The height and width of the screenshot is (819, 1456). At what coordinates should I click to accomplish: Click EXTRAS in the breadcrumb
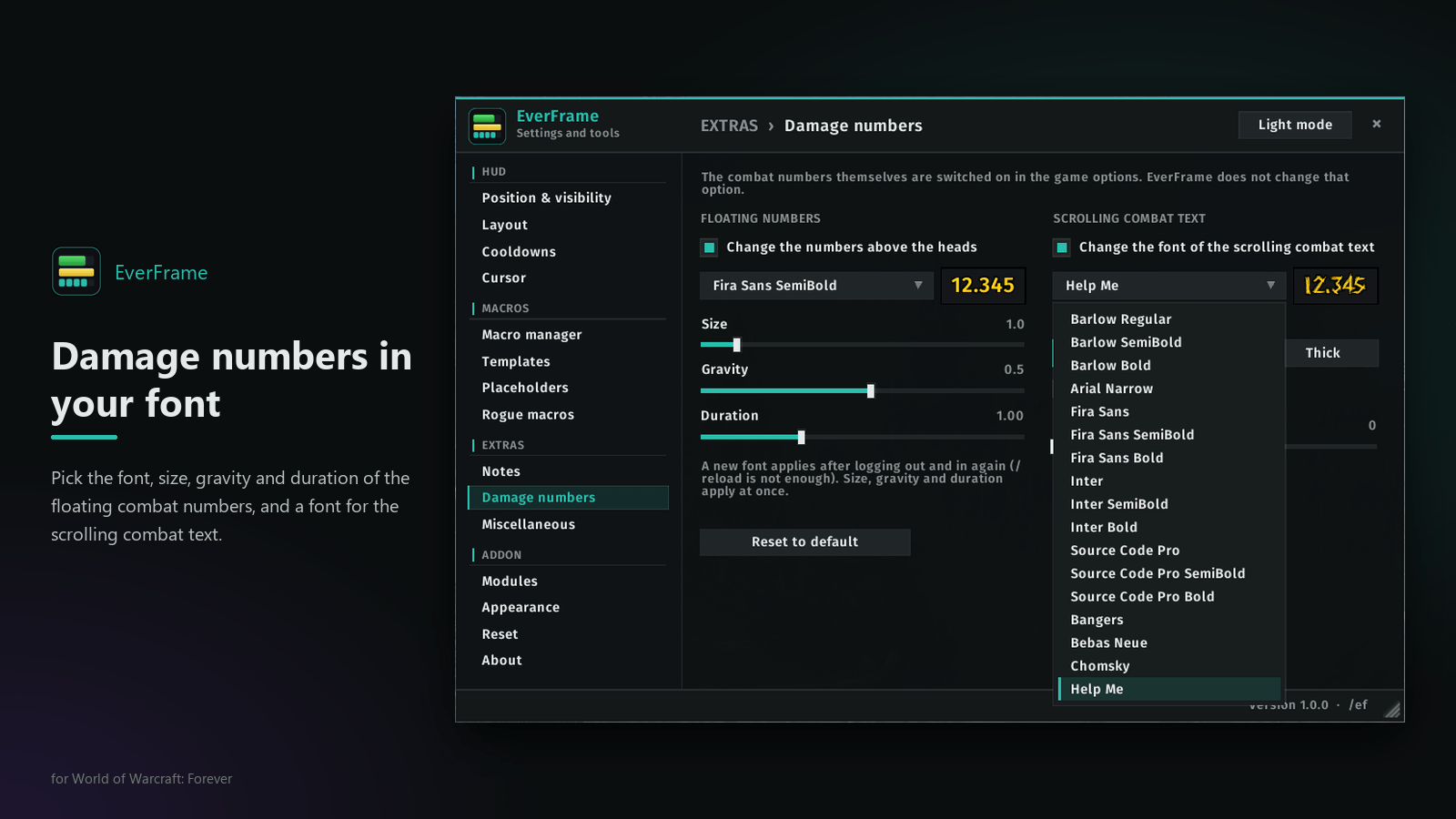point(729,126)
